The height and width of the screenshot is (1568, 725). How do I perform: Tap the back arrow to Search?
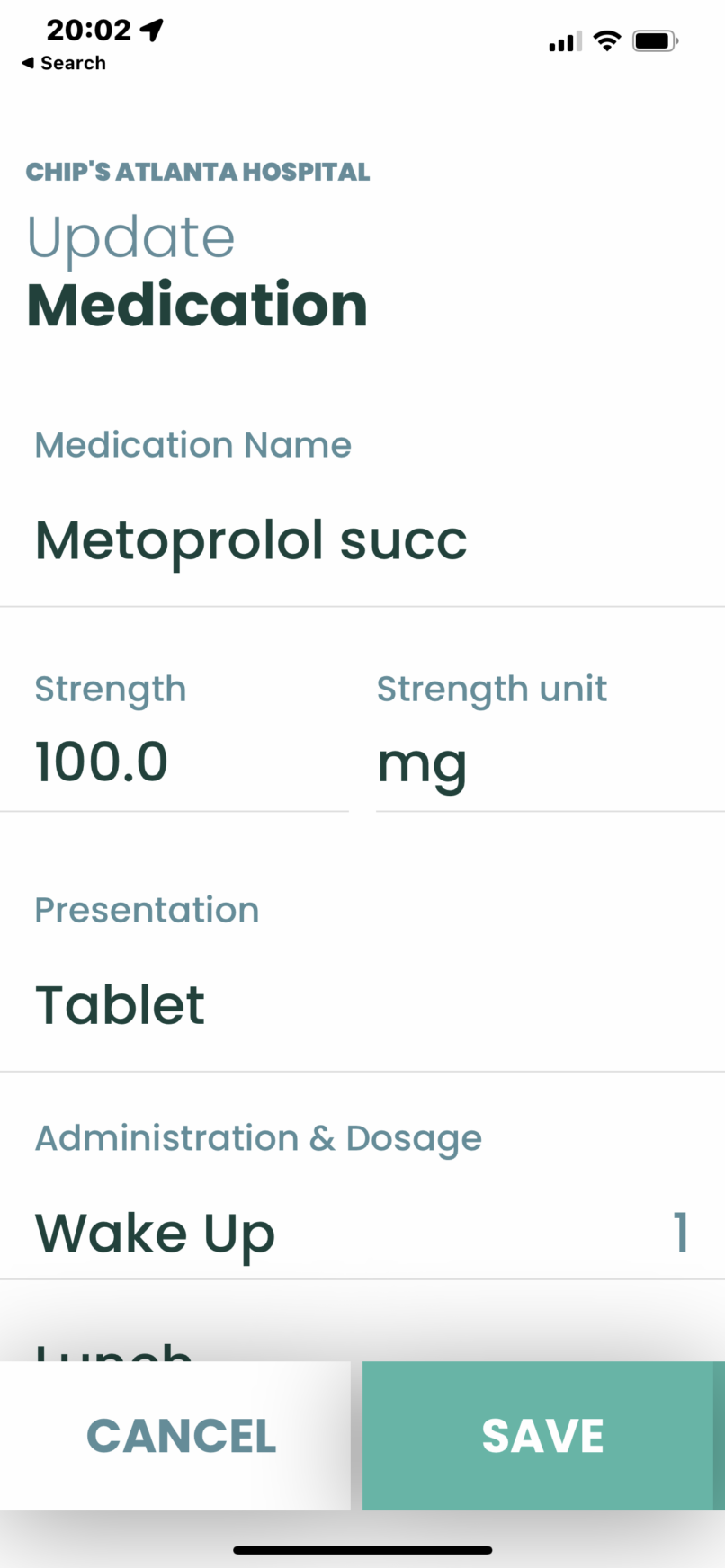(x=28, y=63)
